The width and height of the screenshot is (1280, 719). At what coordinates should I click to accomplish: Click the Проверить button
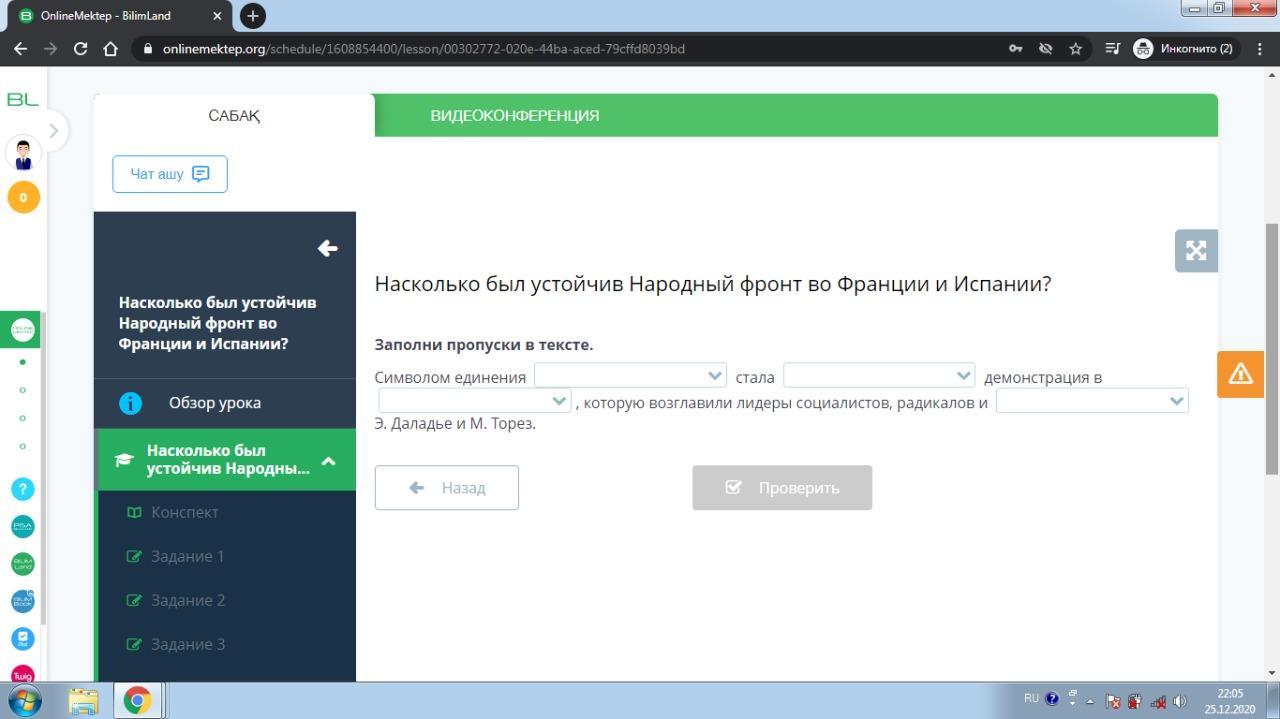782,488
